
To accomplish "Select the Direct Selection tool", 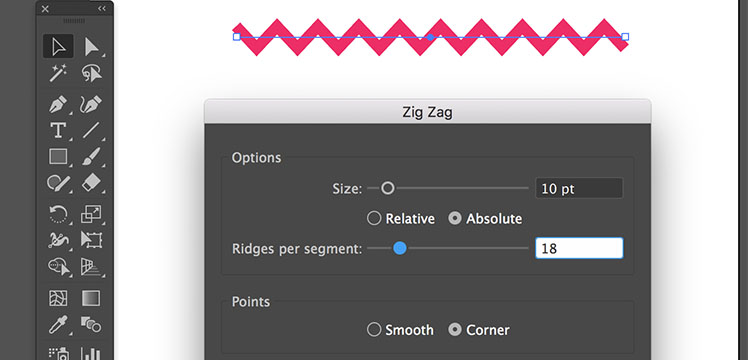I will [91, 46].
